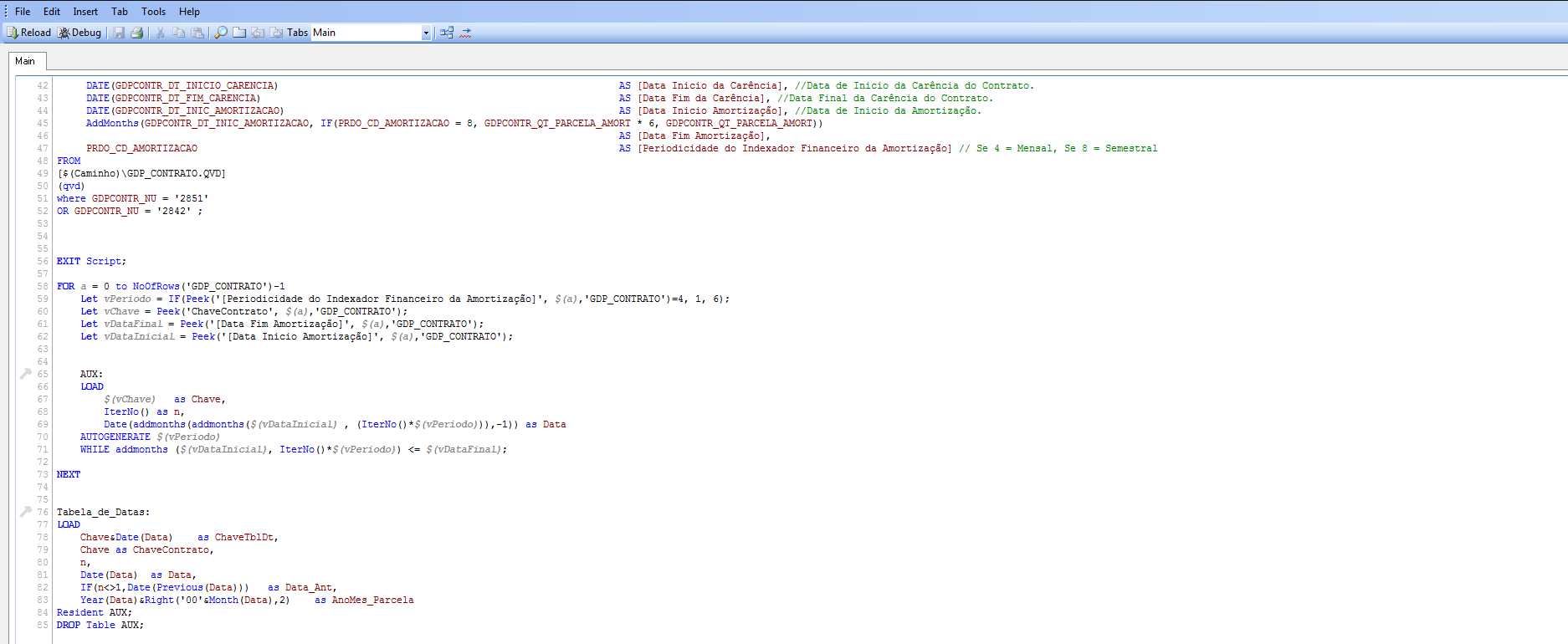Click the 'Let vChave' assignment line
The image size is (1568, 644).
click(x=244, y=311)
